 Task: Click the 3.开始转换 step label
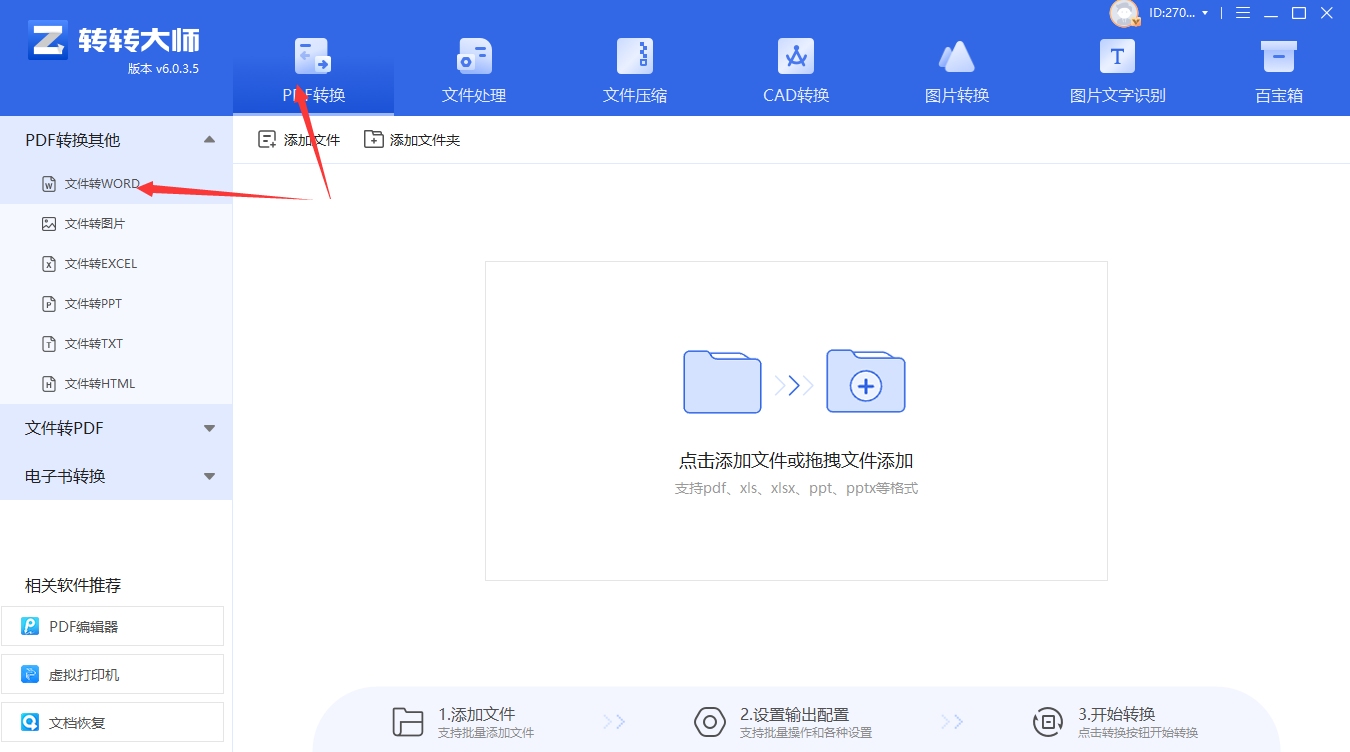tap(1116, 714)
